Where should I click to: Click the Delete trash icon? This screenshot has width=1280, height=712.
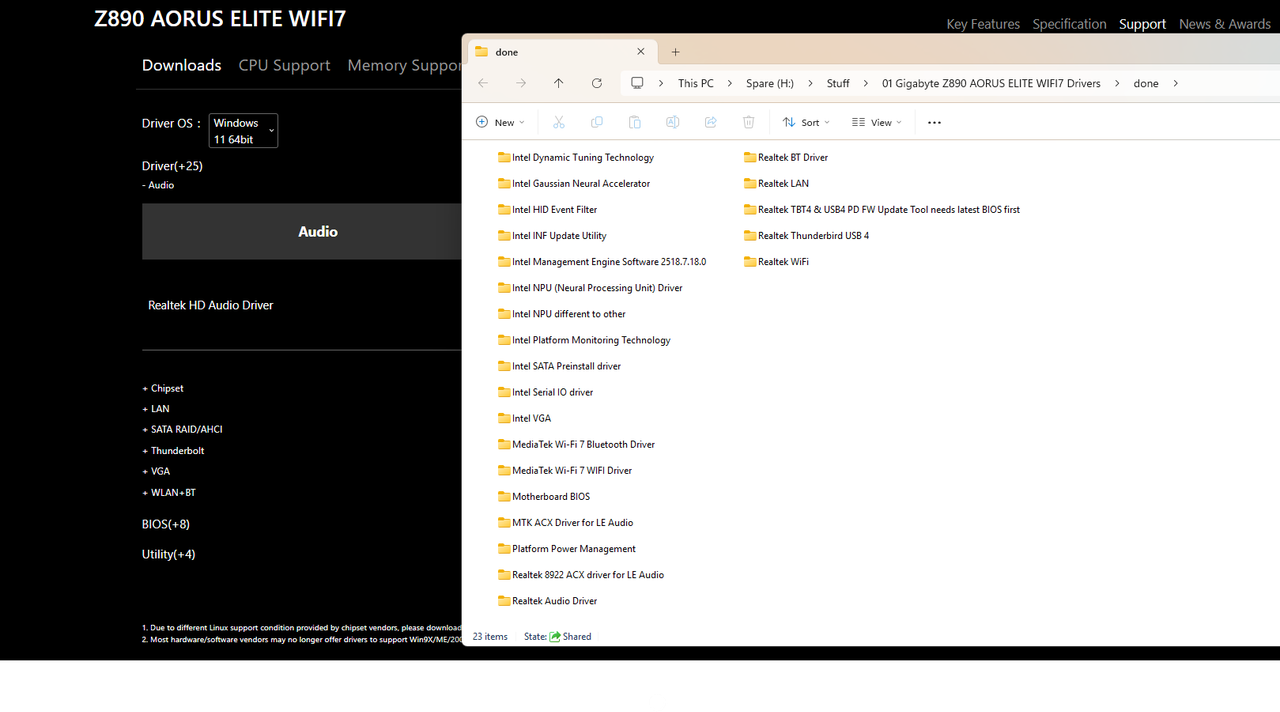(x=749, y=122)
